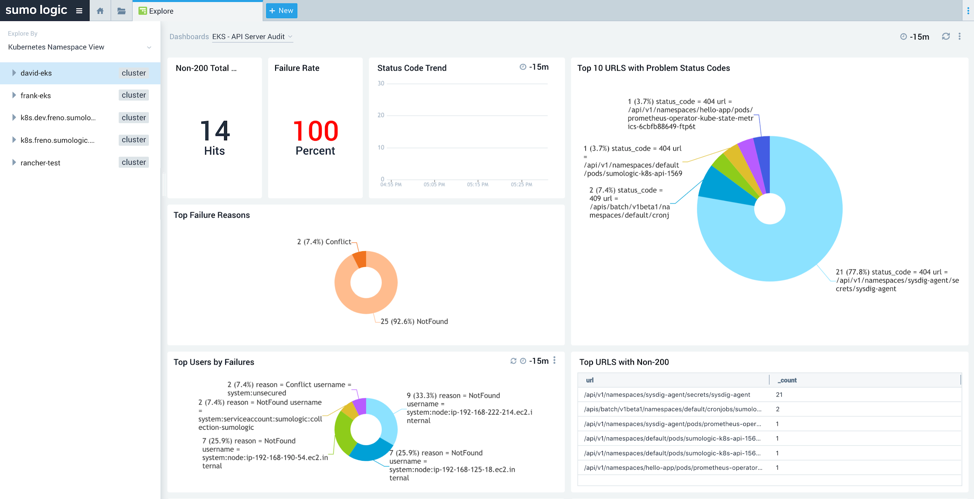Refresh the whole dashboard
The width and height of the screenshot is (974, 499).
coord(945,37)
